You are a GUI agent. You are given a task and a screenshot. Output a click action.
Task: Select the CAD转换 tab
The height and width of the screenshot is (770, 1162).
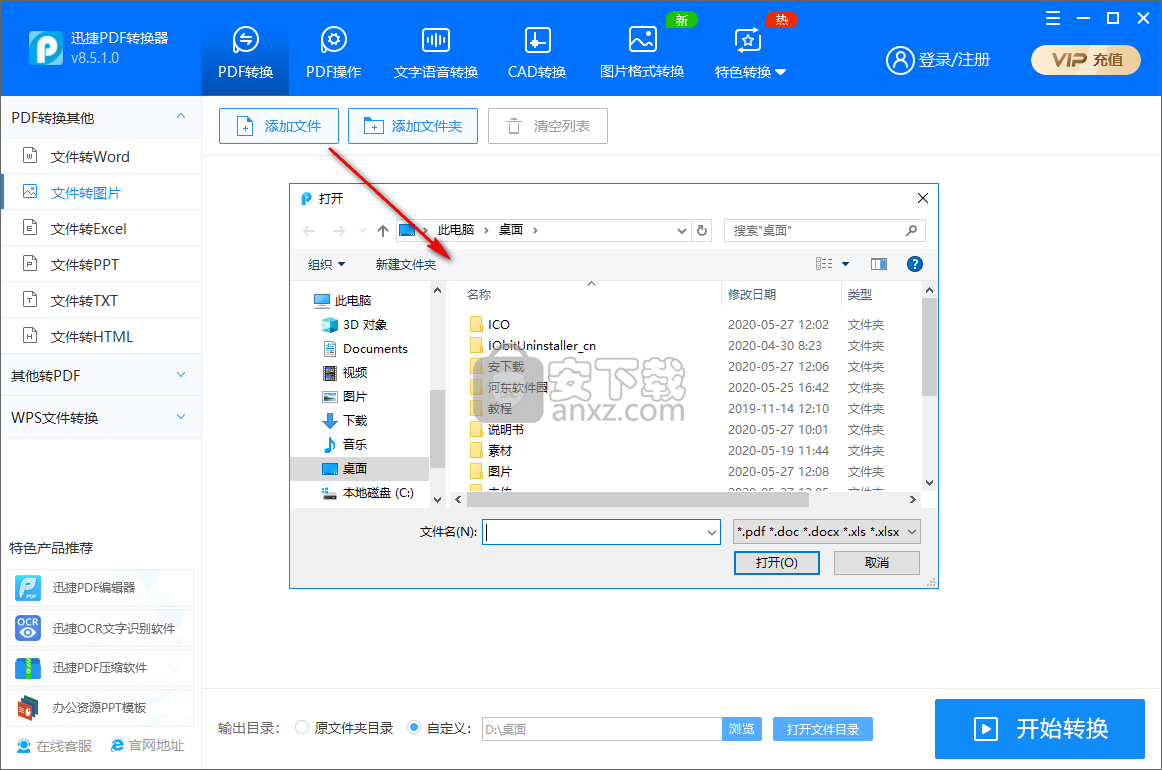click(x=537, y=53)
